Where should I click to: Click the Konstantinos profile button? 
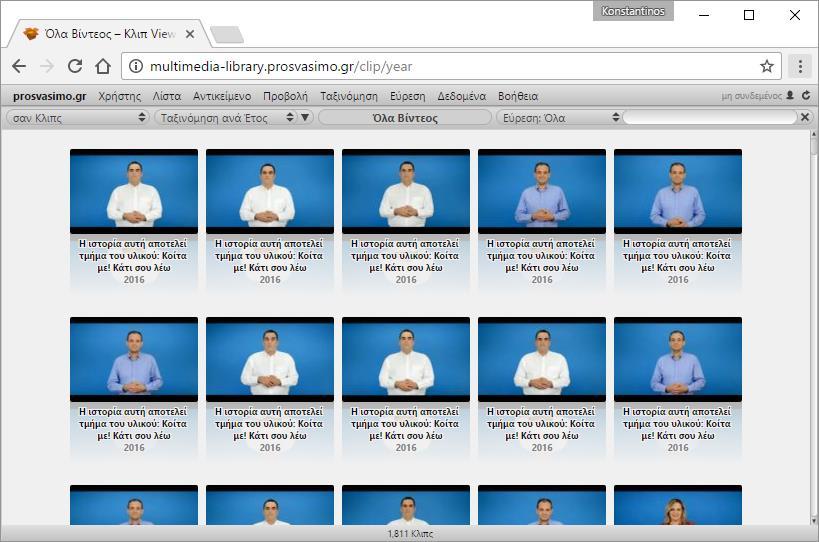[x=633, y=11]
